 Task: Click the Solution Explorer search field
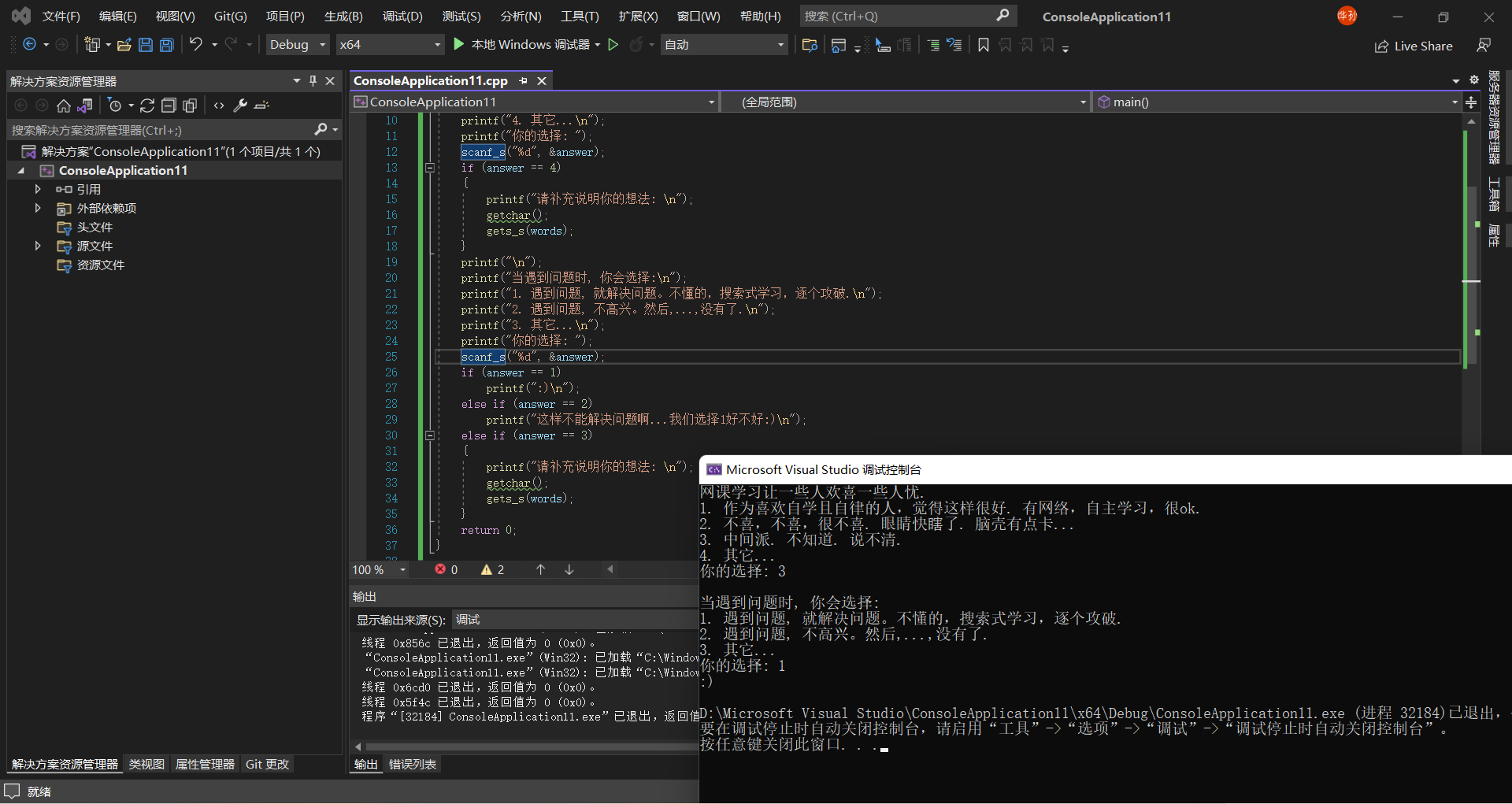click(x=157, y=130)
